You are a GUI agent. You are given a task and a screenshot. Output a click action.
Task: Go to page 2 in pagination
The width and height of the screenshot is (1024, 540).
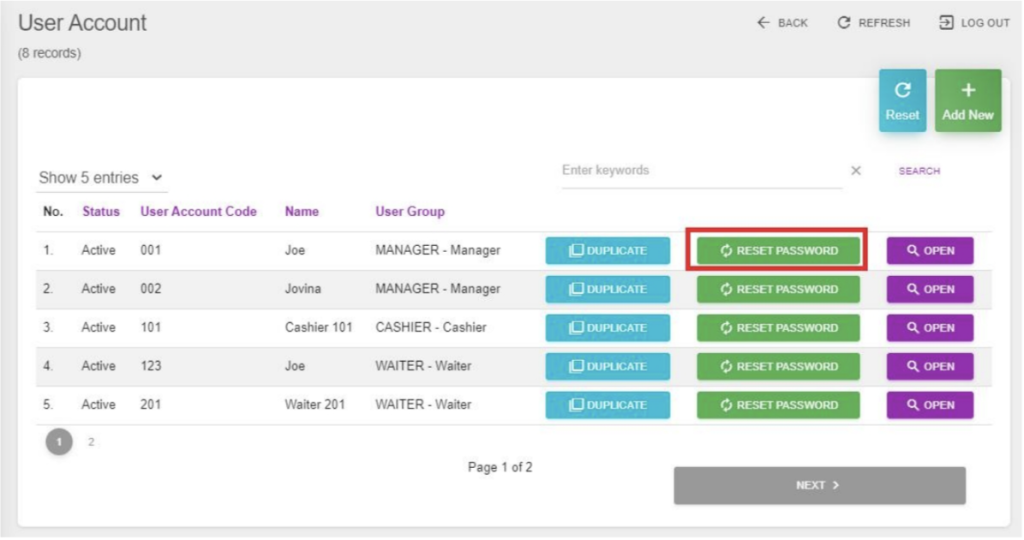[91, 442]
